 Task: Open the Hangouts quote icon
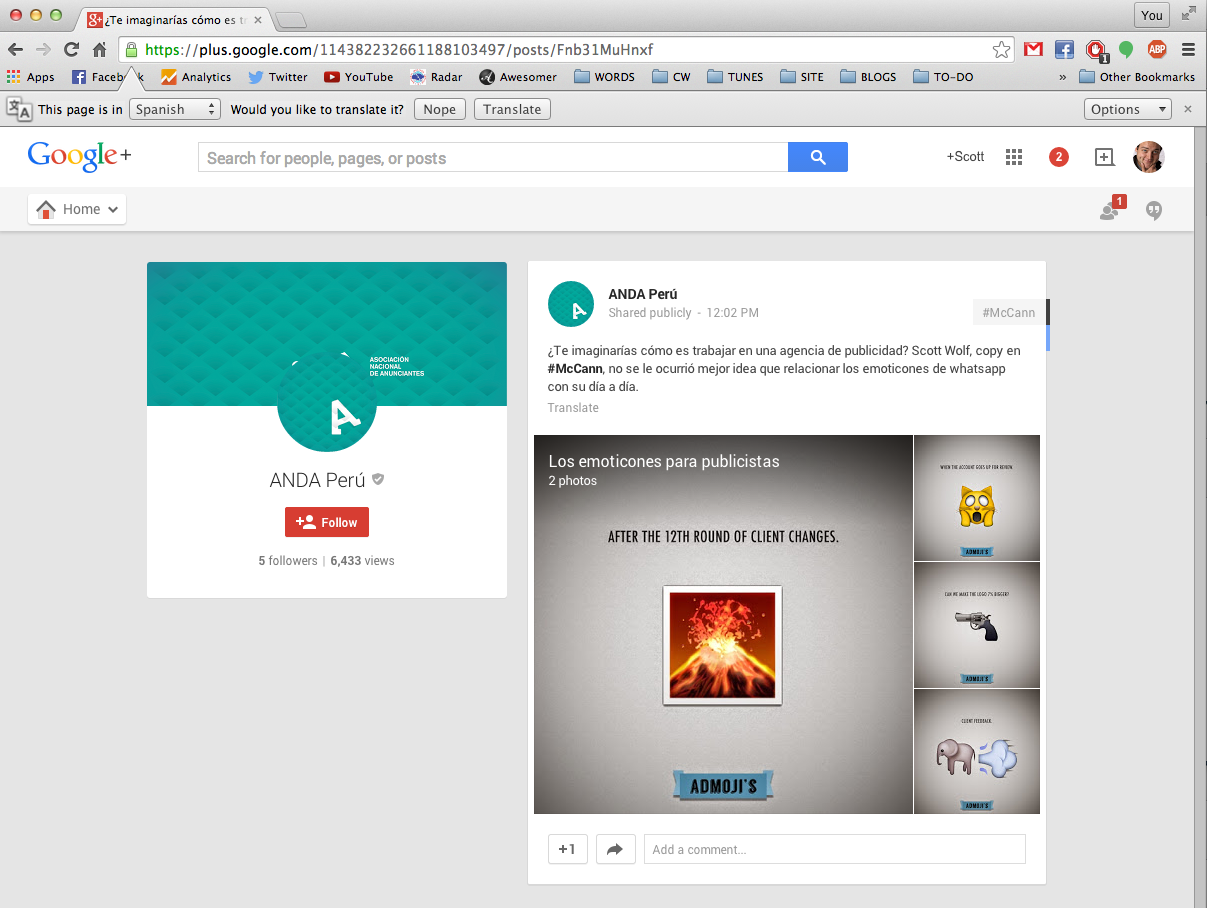click(1154, 210)
